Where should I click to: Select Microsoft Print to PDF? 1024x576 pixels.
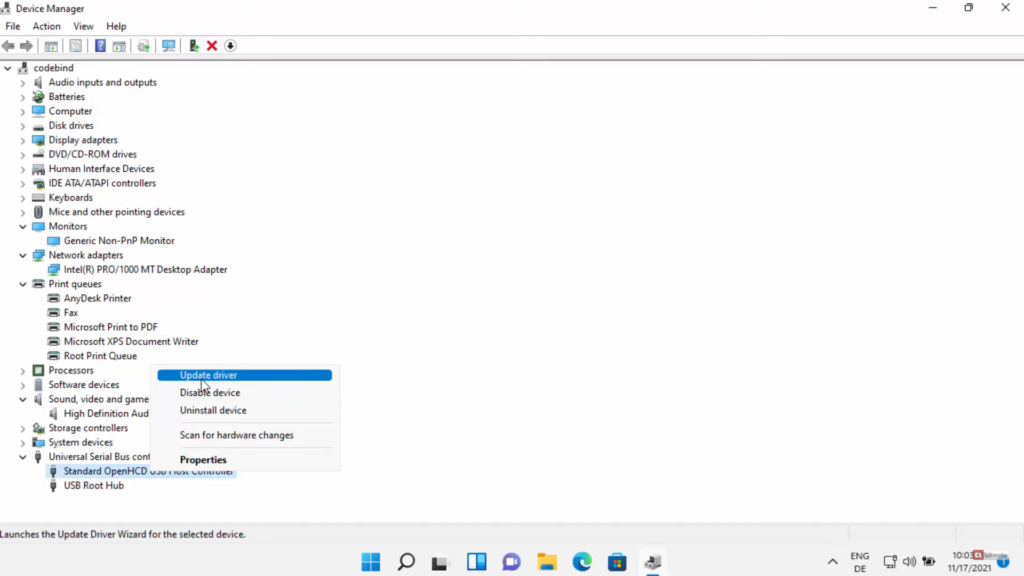point(110,327)
